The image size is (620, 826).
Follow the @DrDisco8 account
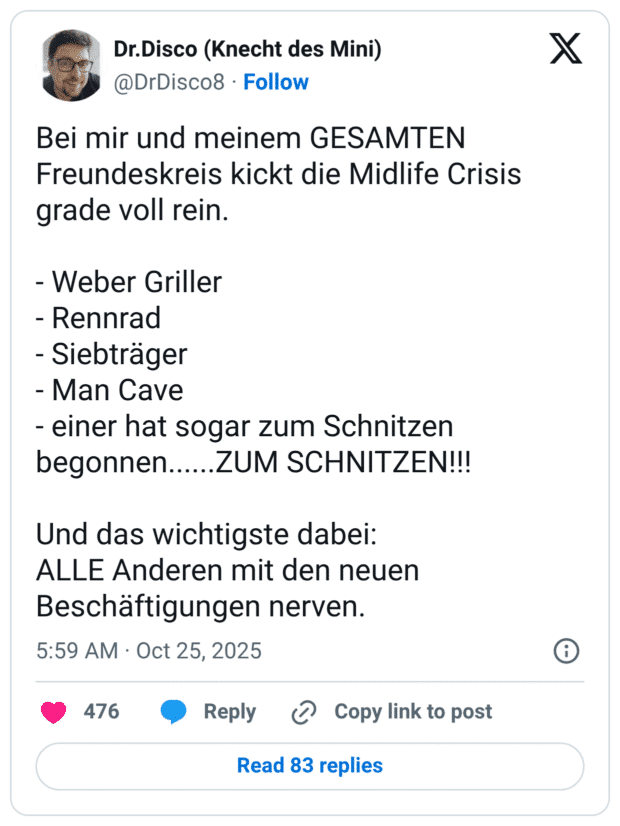(276, 82)
